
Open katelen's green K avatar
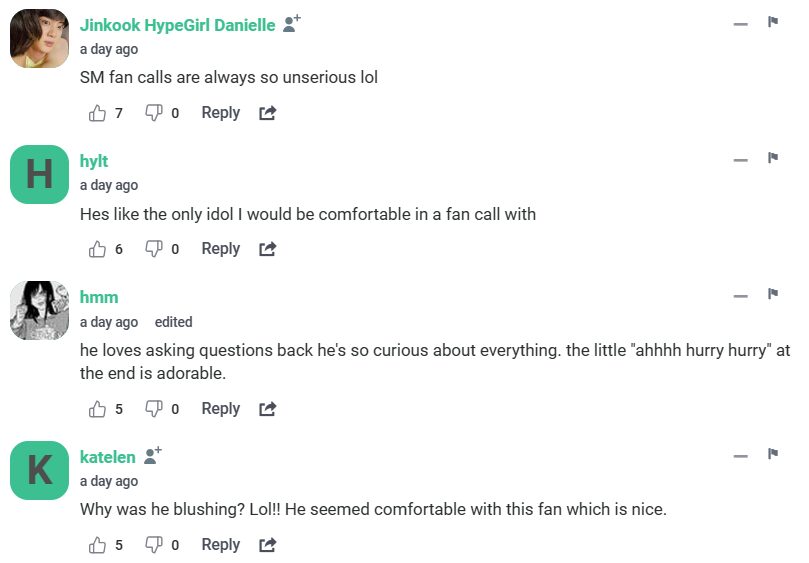(x=39, y=470)
